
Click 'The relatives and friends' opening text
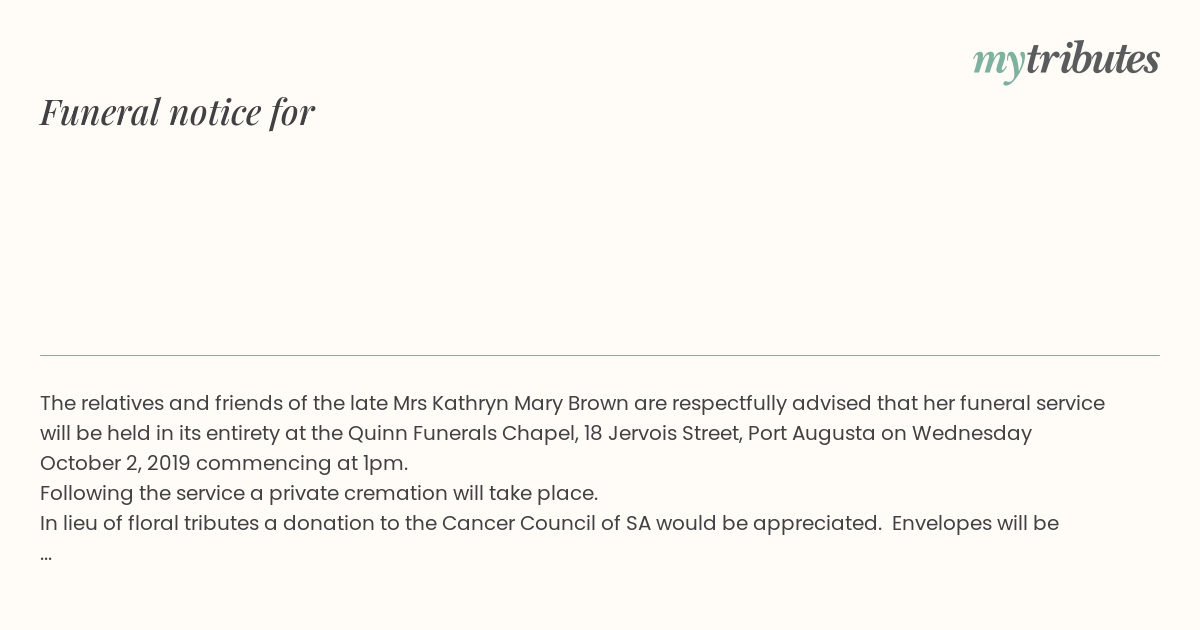153,404
